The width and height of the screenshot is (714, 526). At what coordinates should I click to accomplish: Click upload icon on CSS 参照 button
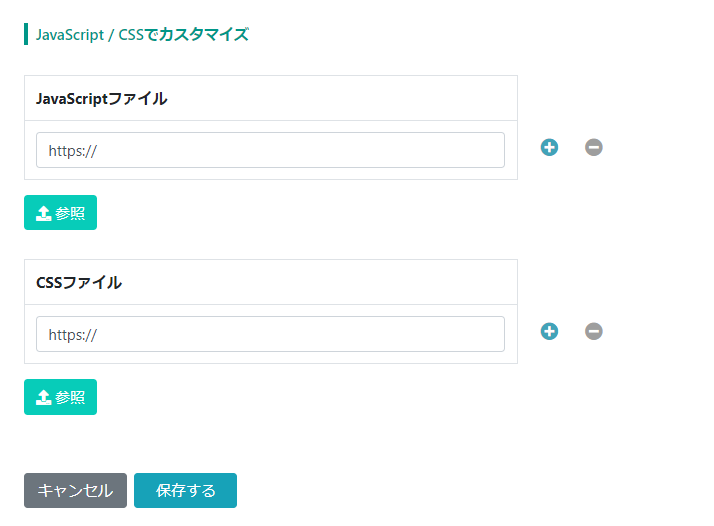43,397
